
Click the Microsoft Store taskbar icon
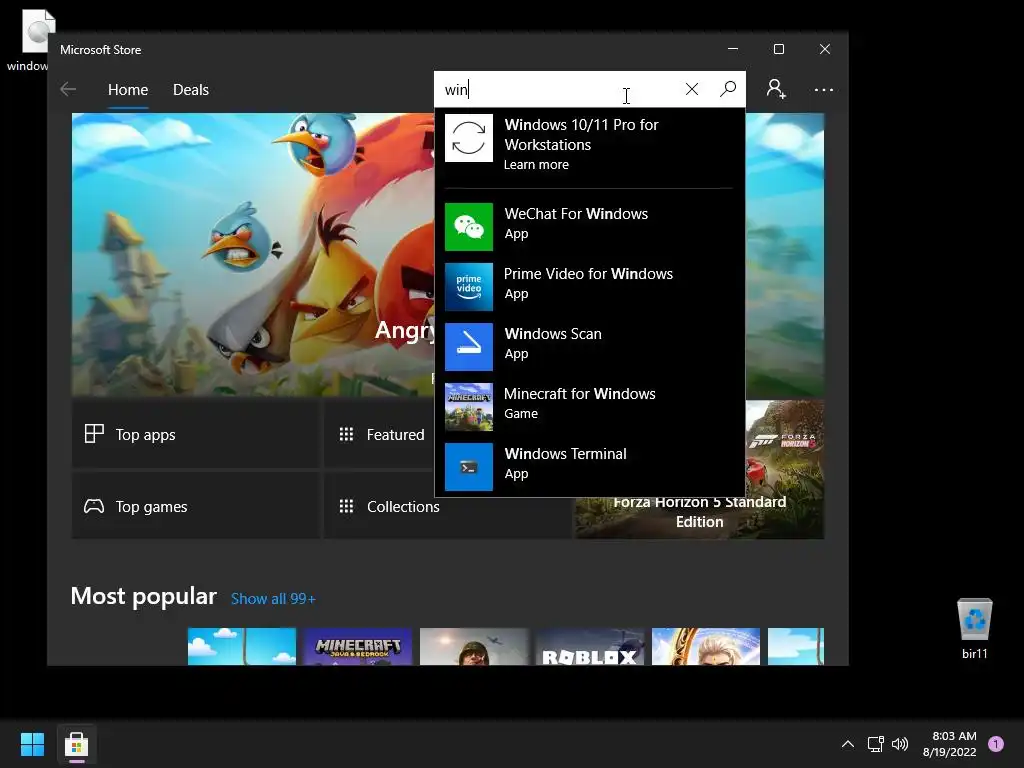coord(76,744)
